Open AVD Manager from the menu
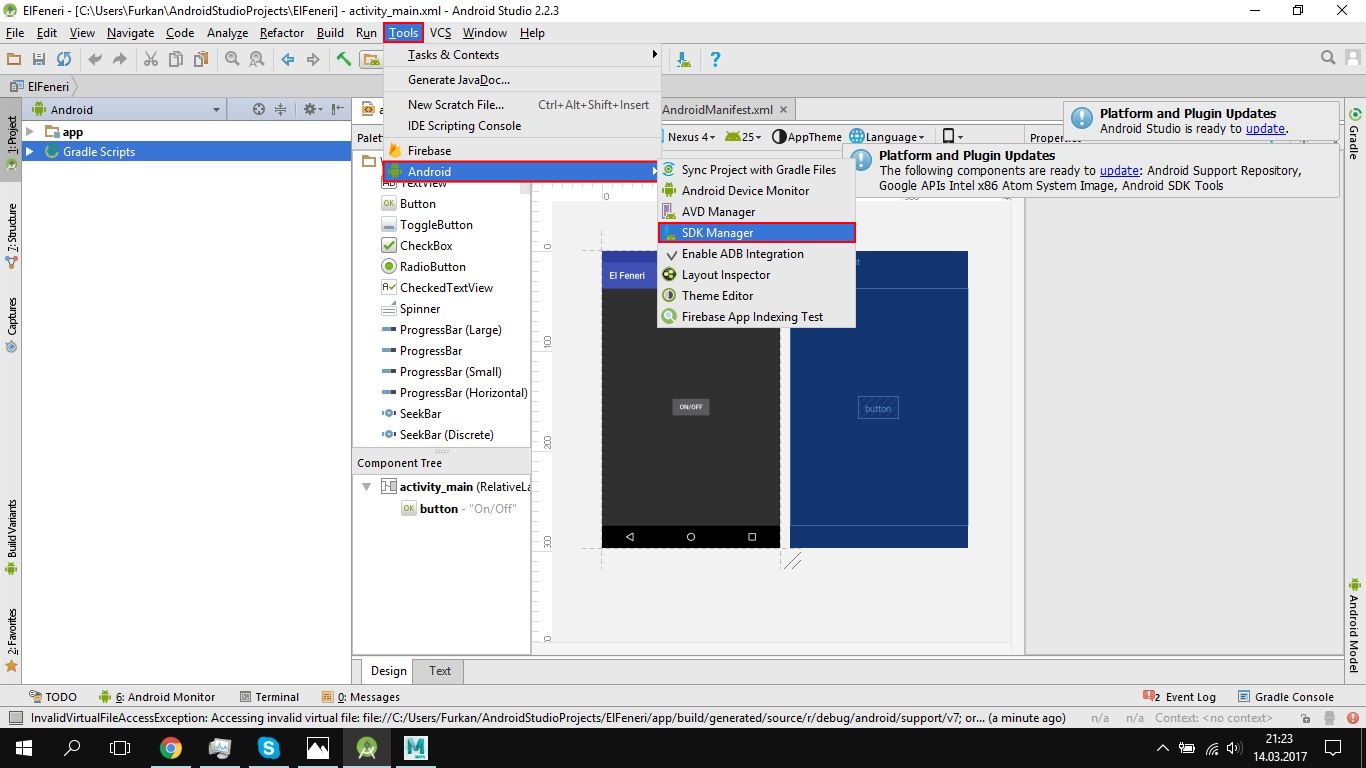 [x=756, y=212]
